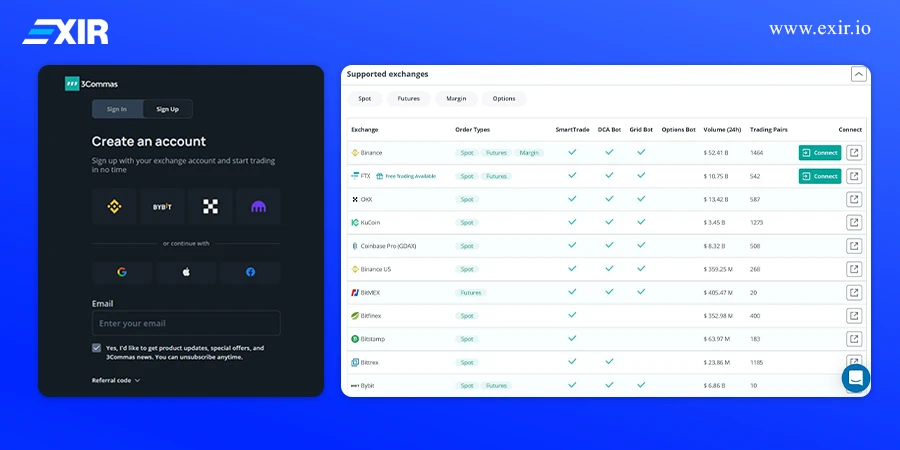Filter exchanges by Margin
The image size is (900, 450).
pos(456,99)
